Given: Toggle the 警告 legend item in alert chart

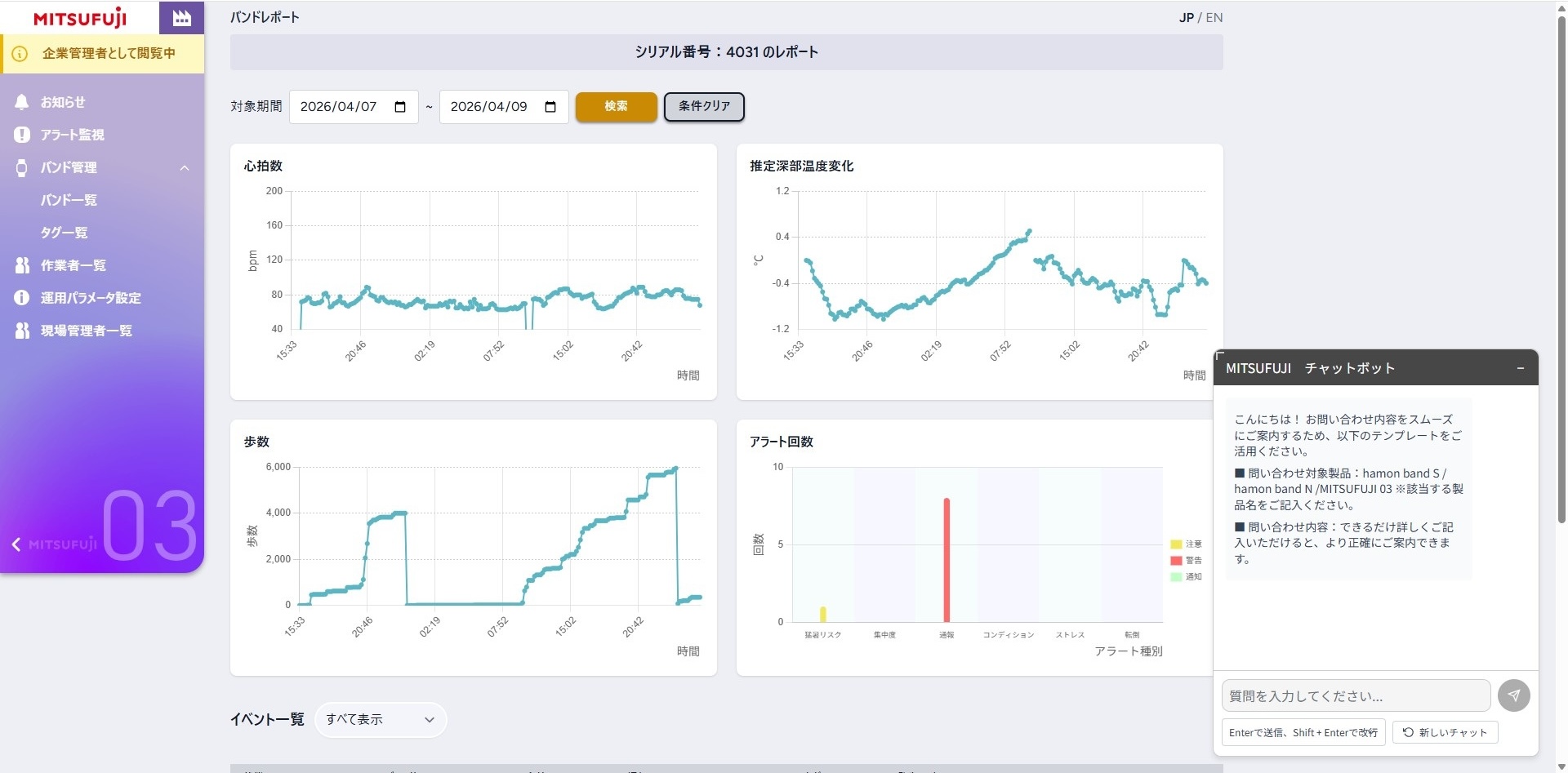Looking at the screenshot, I should (1185, 560).
